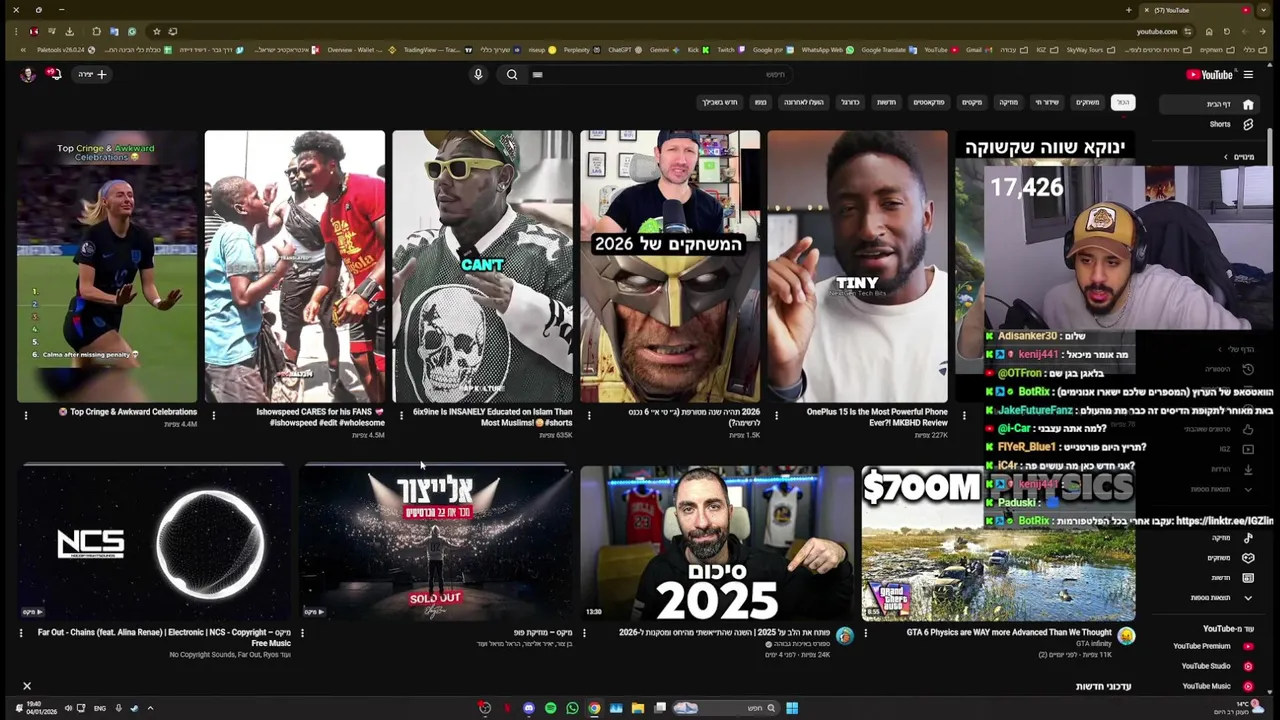Click the 2025 summary video channel avatar
1280x720 pixels.
click(x=845, y=636)
